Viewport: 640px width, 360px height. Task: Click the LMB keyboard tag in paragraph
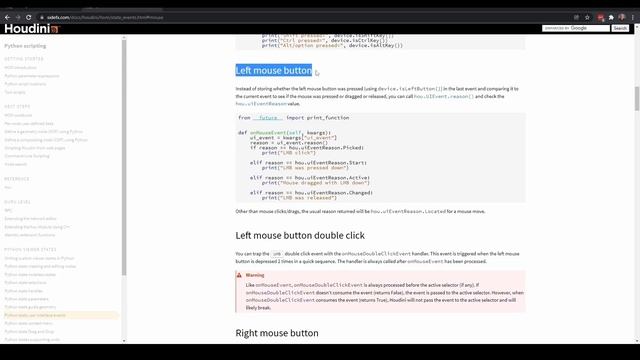point(277,254)
